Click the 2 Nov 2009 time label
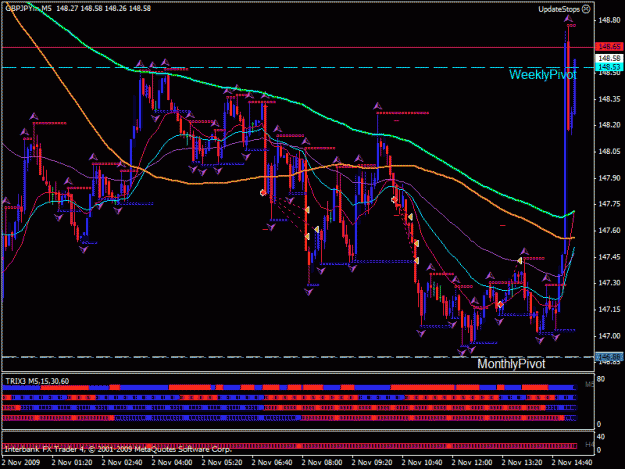This screenshot has width=625, height=469. click(21, 463)
